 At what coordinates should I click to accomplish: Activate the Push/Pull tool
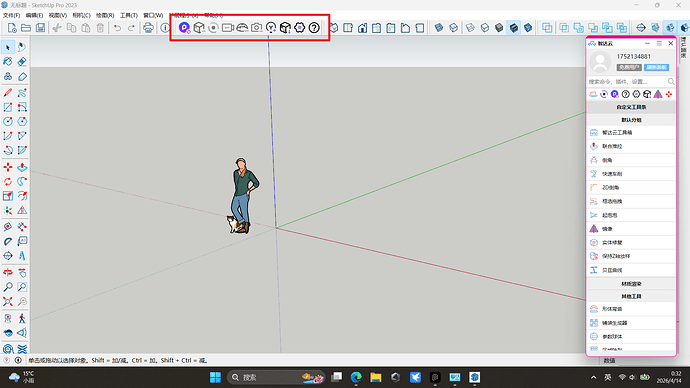click(x=22, y=167)
